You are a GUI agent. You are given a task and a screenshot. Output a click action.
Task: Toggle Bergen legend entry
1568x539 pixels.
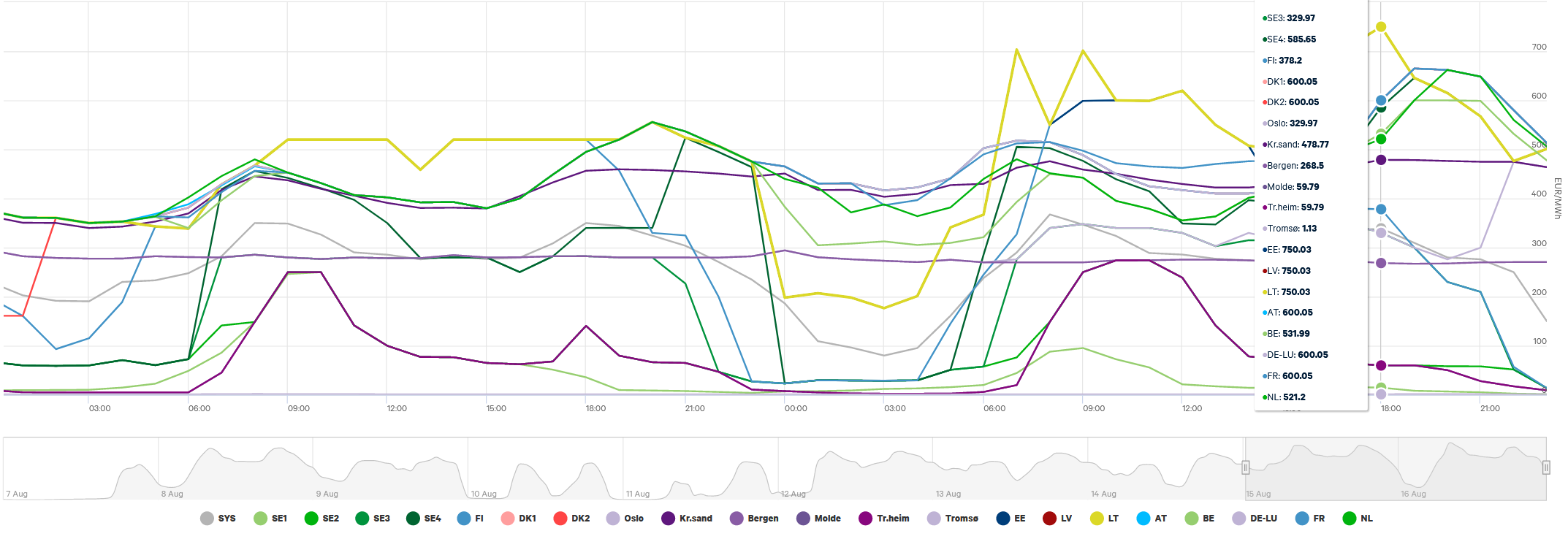pos(754,519)
